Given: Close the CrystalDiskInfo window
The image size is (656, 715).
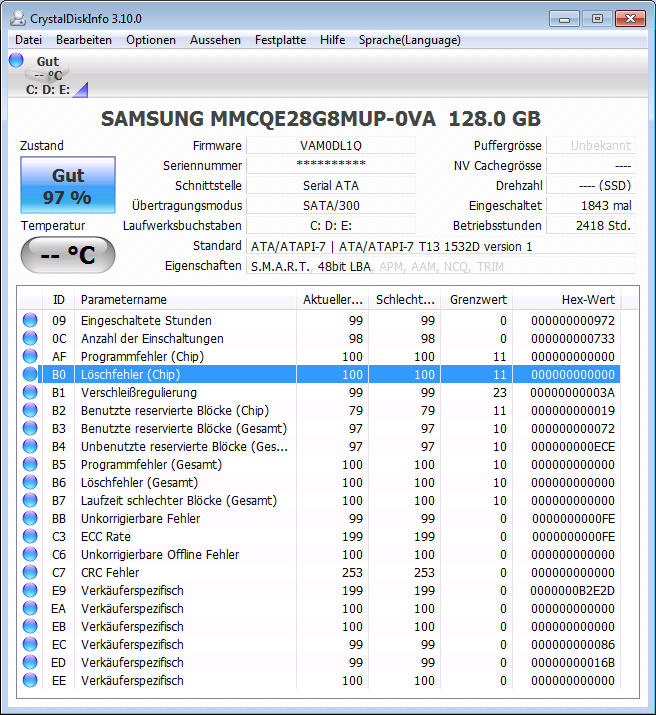Looking at the screenshot, I should click(630, 18).
